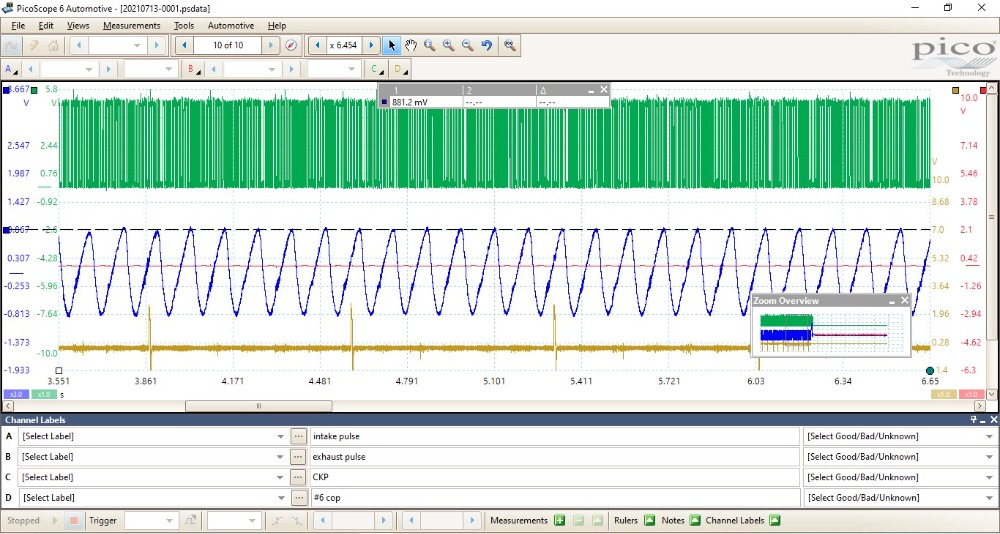Toggle Channel Labels panel display button

(775, 521)
